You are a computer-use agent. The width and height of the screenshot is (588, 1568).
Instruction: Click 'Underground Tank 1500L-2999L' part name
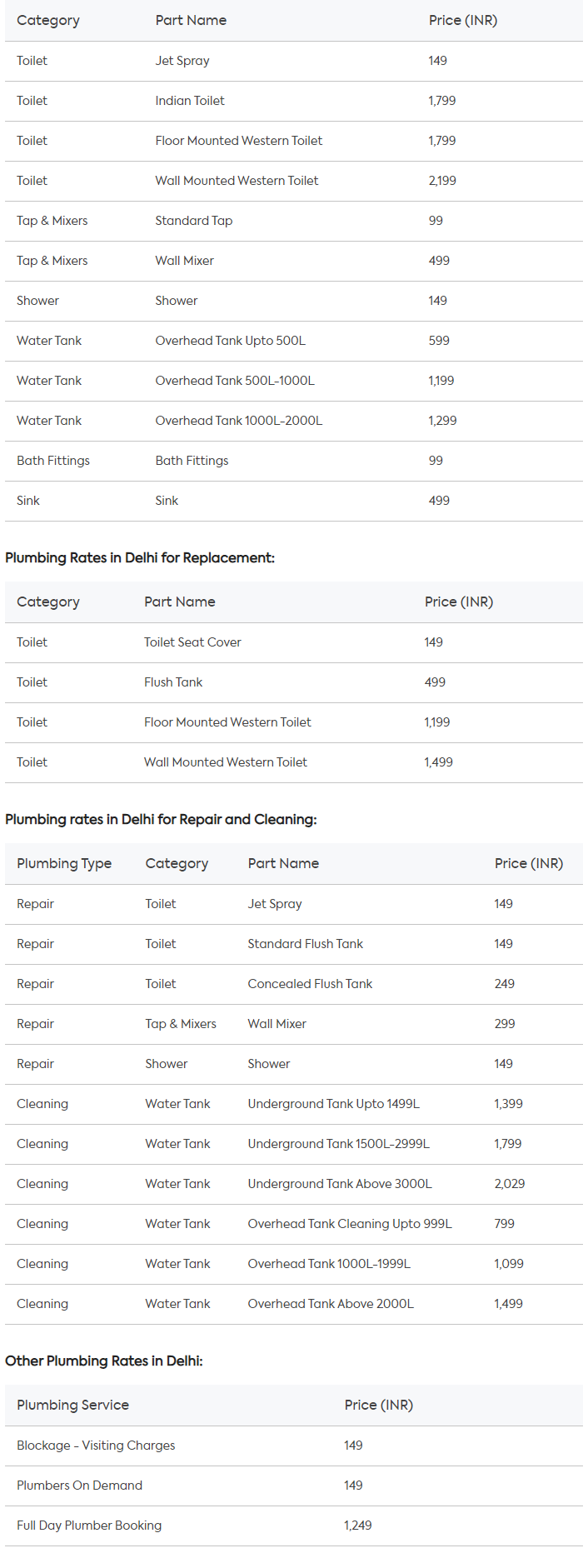point(338,1144)
